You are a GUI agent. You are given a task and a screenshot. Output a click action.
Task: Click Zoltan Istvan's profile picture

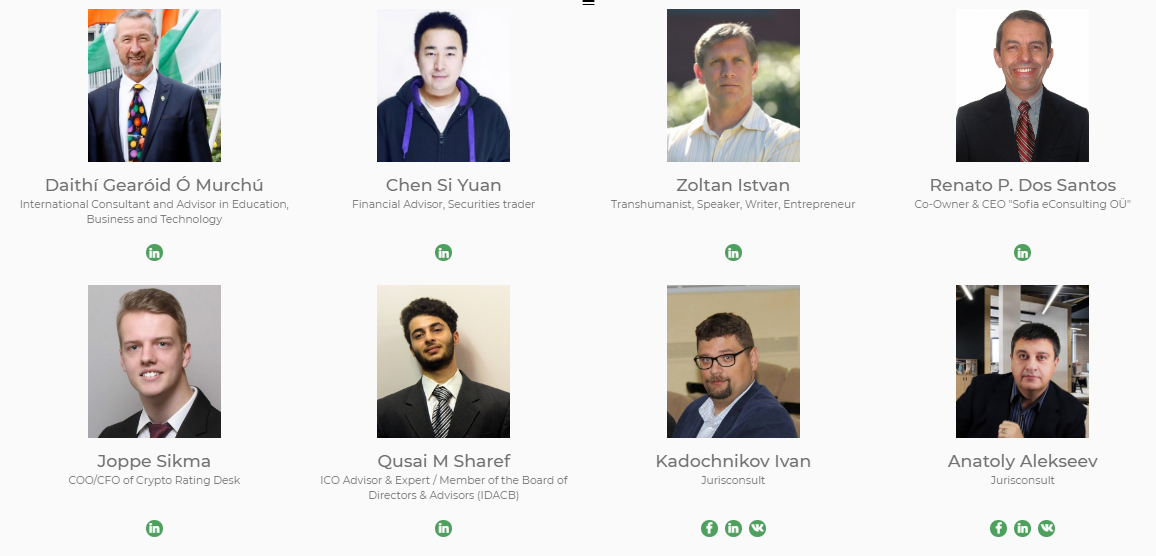click(733, 86)
